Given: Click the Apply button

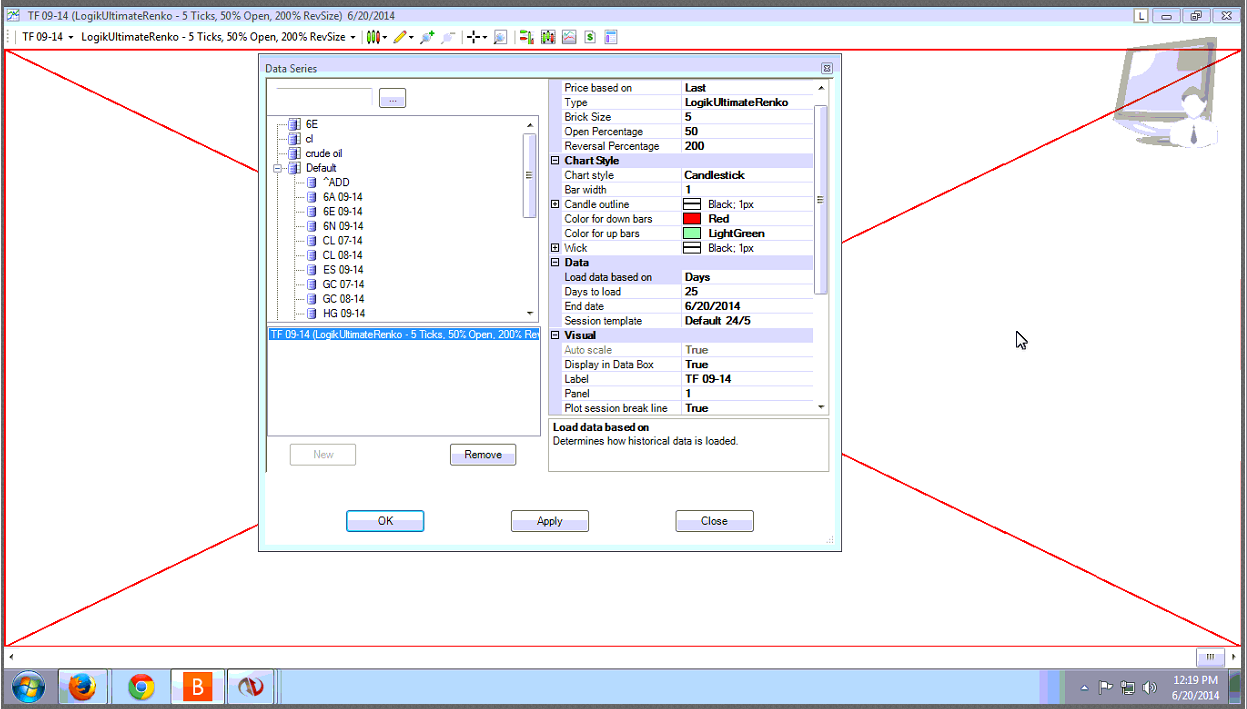Looking at the screenshot, I should tap(550, 521).
